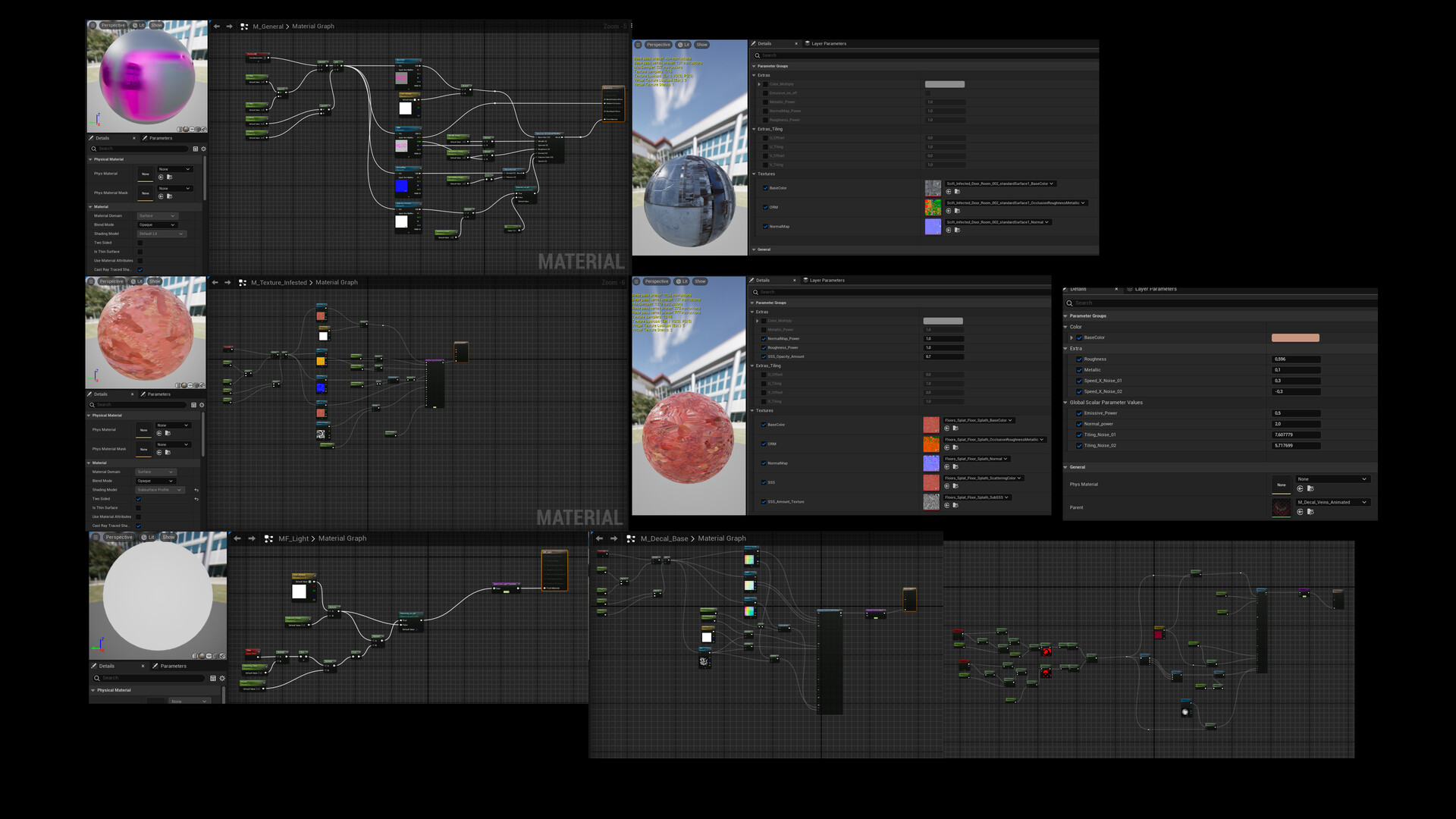The height and width of the screenshot is (819, 1456).
Task: Switch to Parameters tab in M_General panel
Action: point(160,138)
